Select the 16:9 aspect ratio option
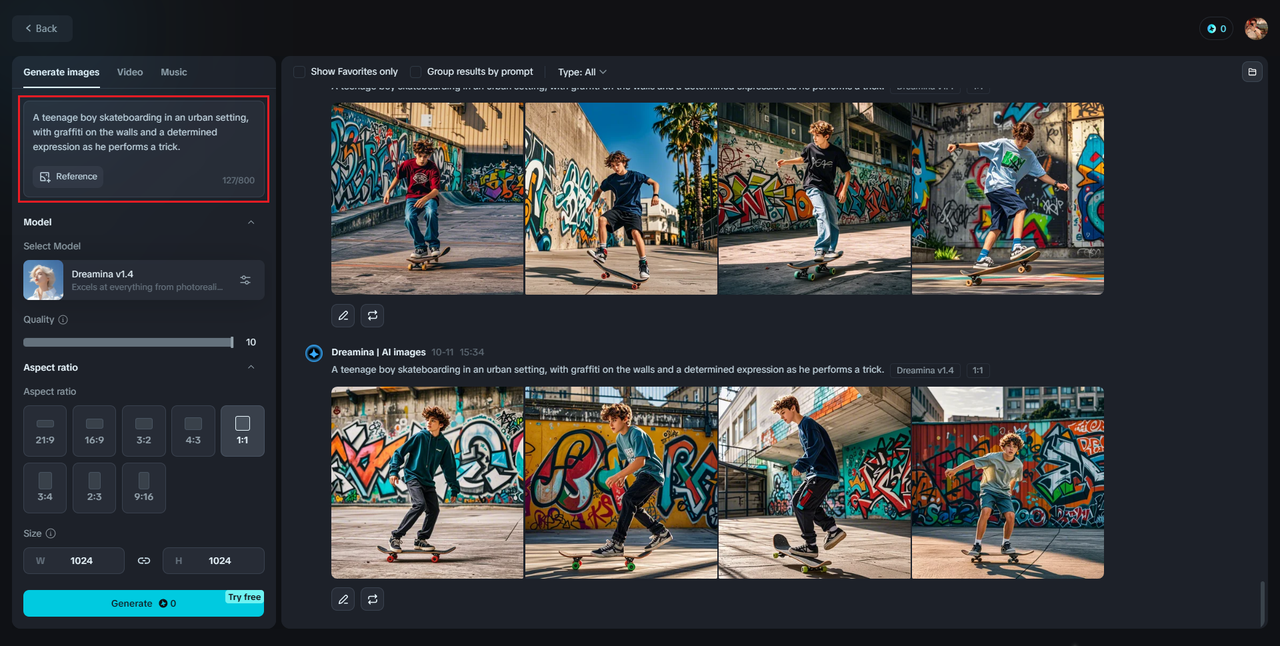This screenshot has width=1280, height=646. tap(94, 431)
